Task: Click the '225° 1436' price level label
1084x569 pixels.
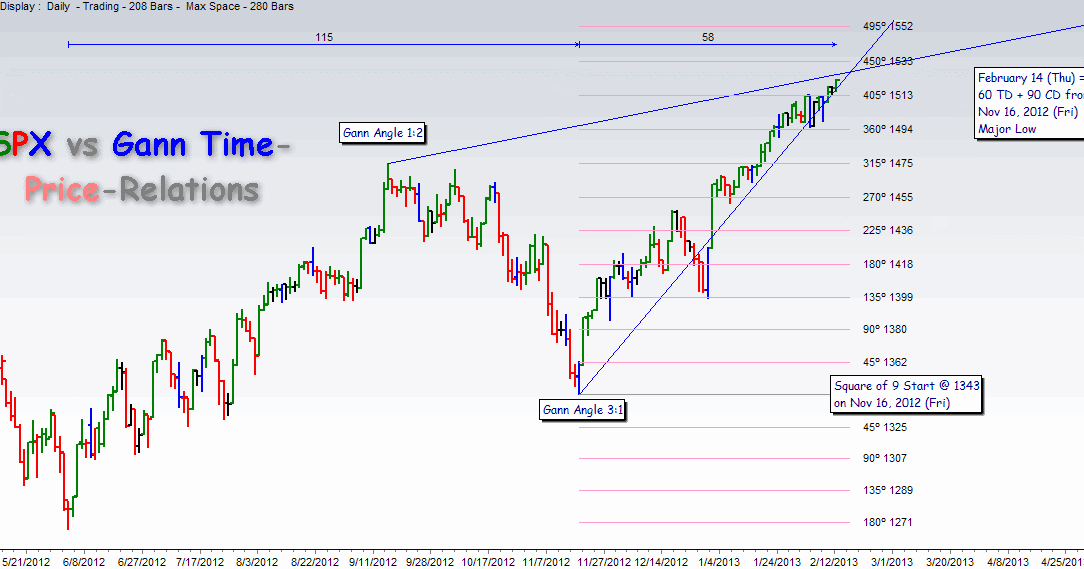Action: coord(888,230)
